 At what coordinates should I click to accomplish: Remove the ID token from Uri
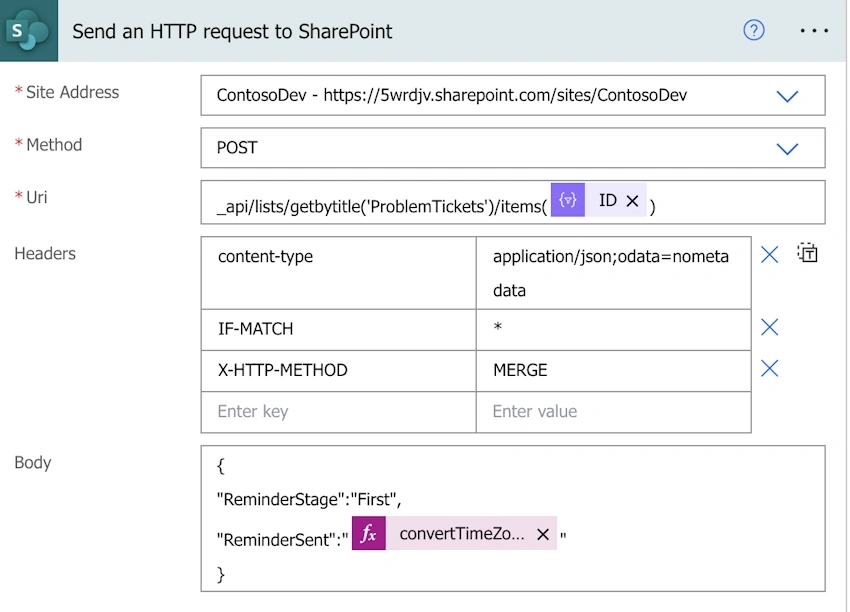click(x=632, y=201)
